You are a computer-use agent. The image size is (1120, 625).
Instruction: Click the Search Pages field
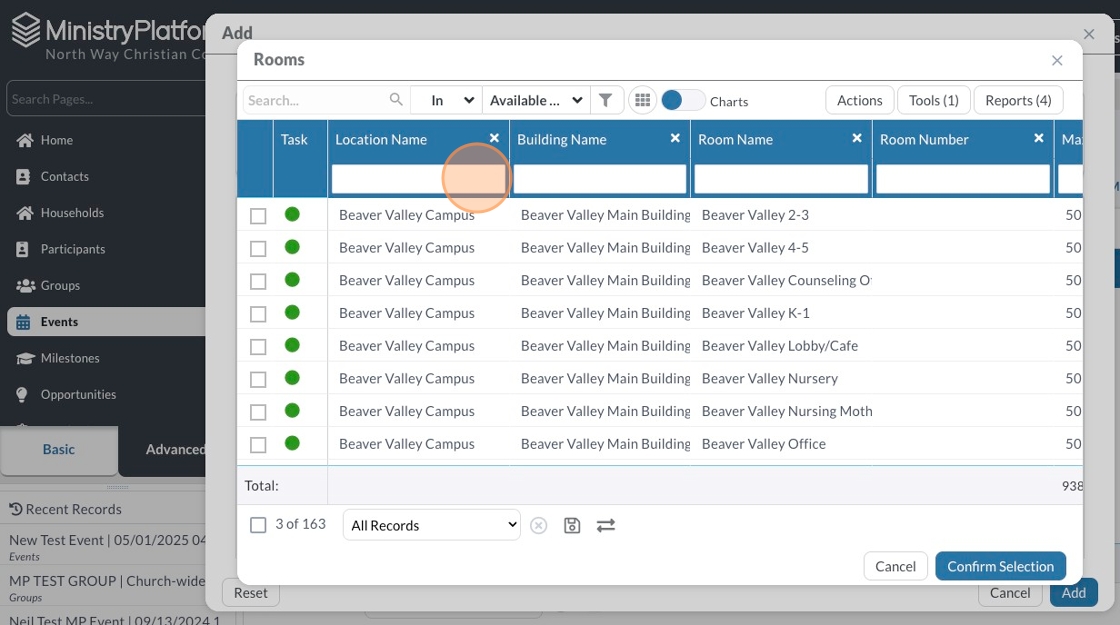click(x=107, y=99)
